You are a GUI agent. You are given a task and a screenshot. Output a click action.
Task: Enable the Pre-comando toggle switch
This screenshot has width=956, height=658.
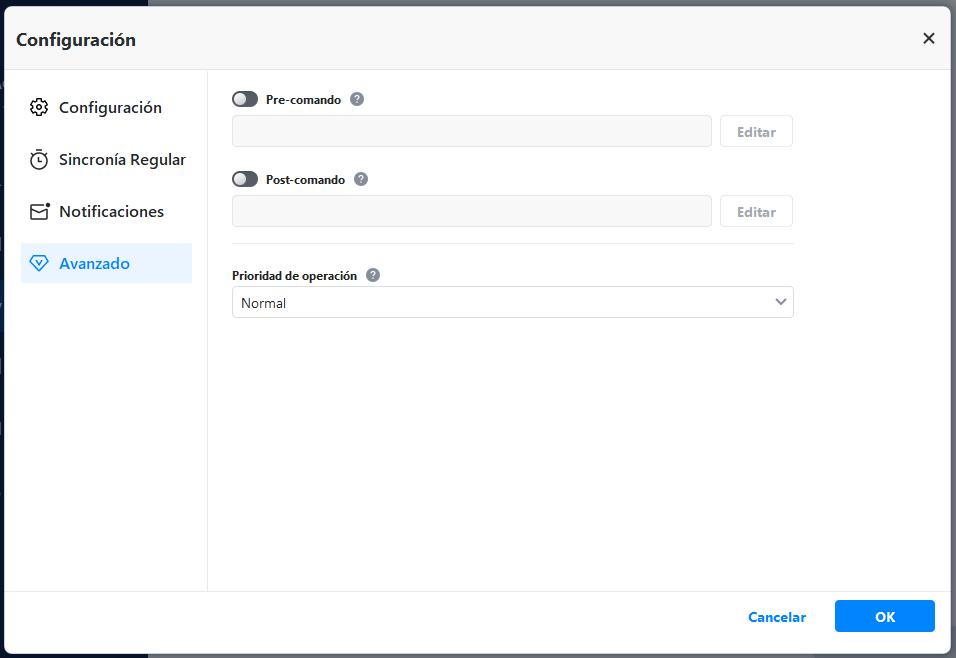pyautogui.click(x=245, y=99)
